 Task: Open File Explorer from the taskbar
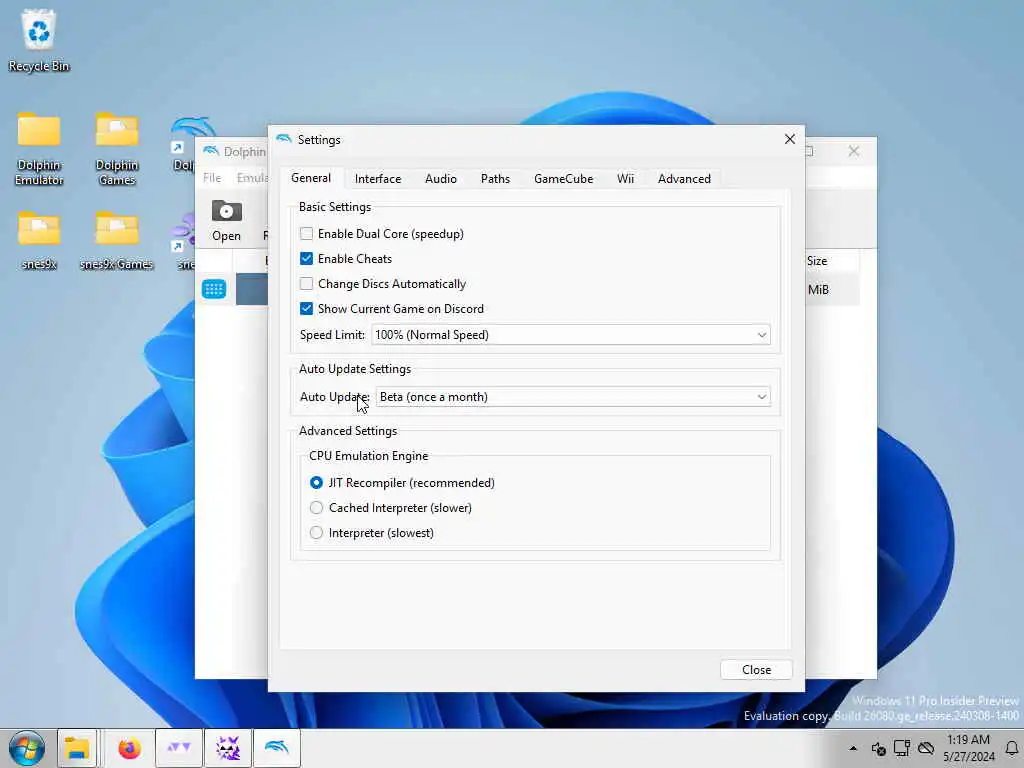77,748
